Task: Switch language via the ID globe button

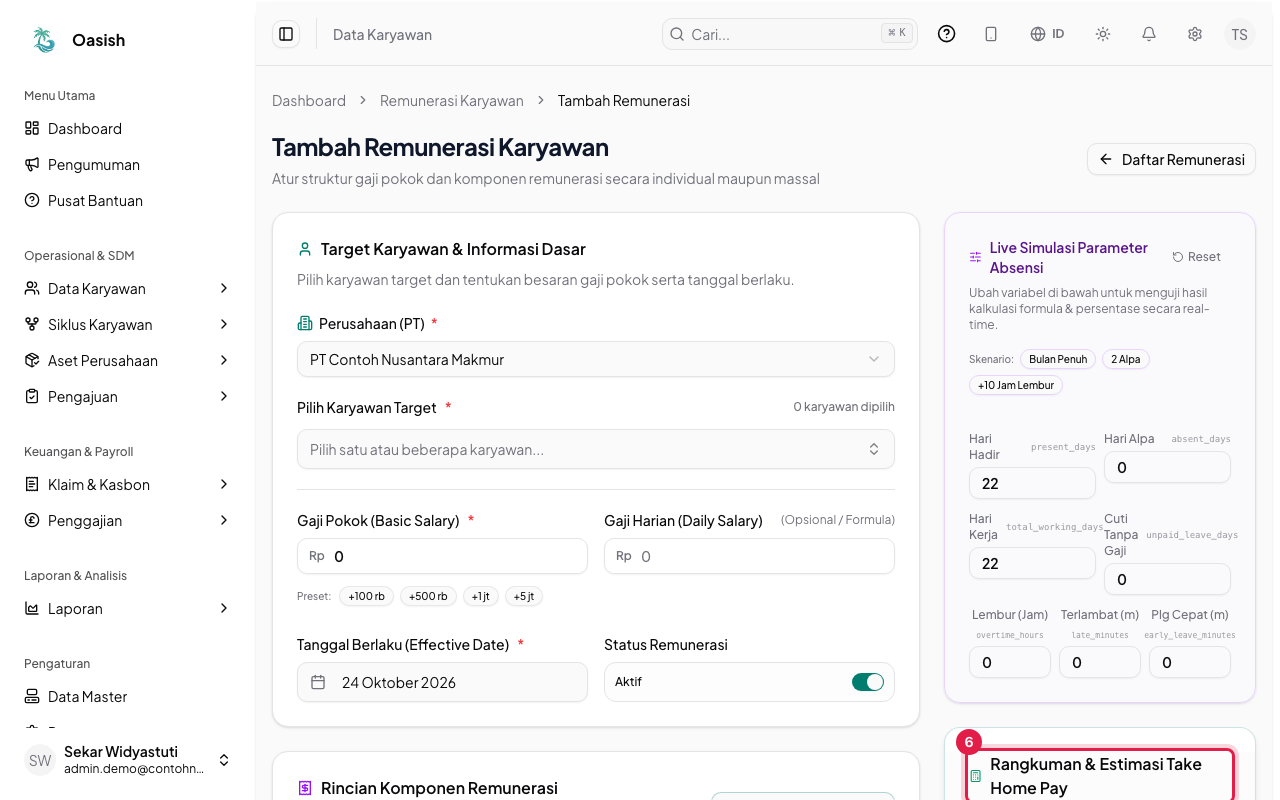Action: pyautogui.click(x=1047, y=34)
